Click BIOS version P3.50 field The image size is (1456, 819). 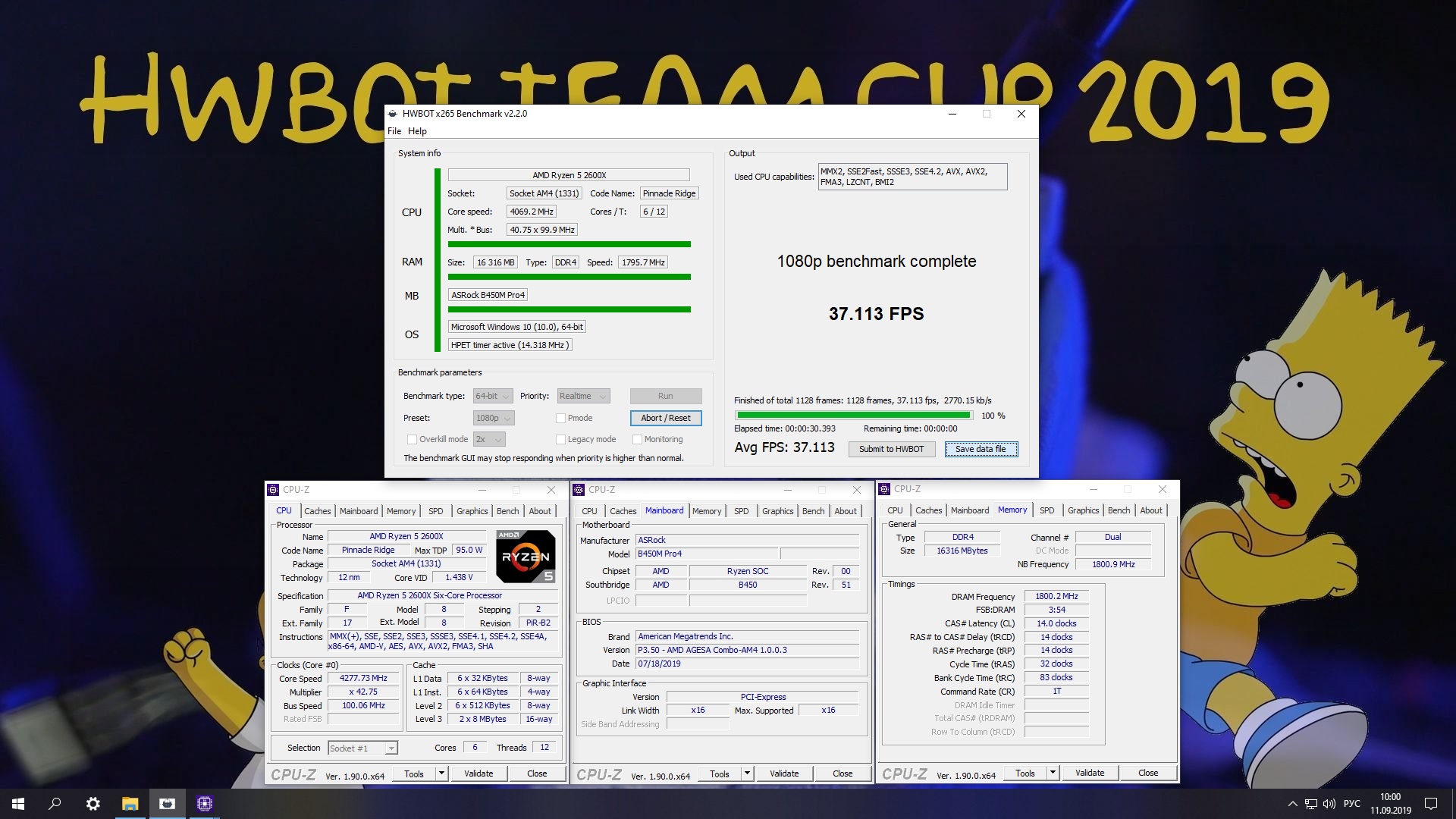[x=747, y=650]
